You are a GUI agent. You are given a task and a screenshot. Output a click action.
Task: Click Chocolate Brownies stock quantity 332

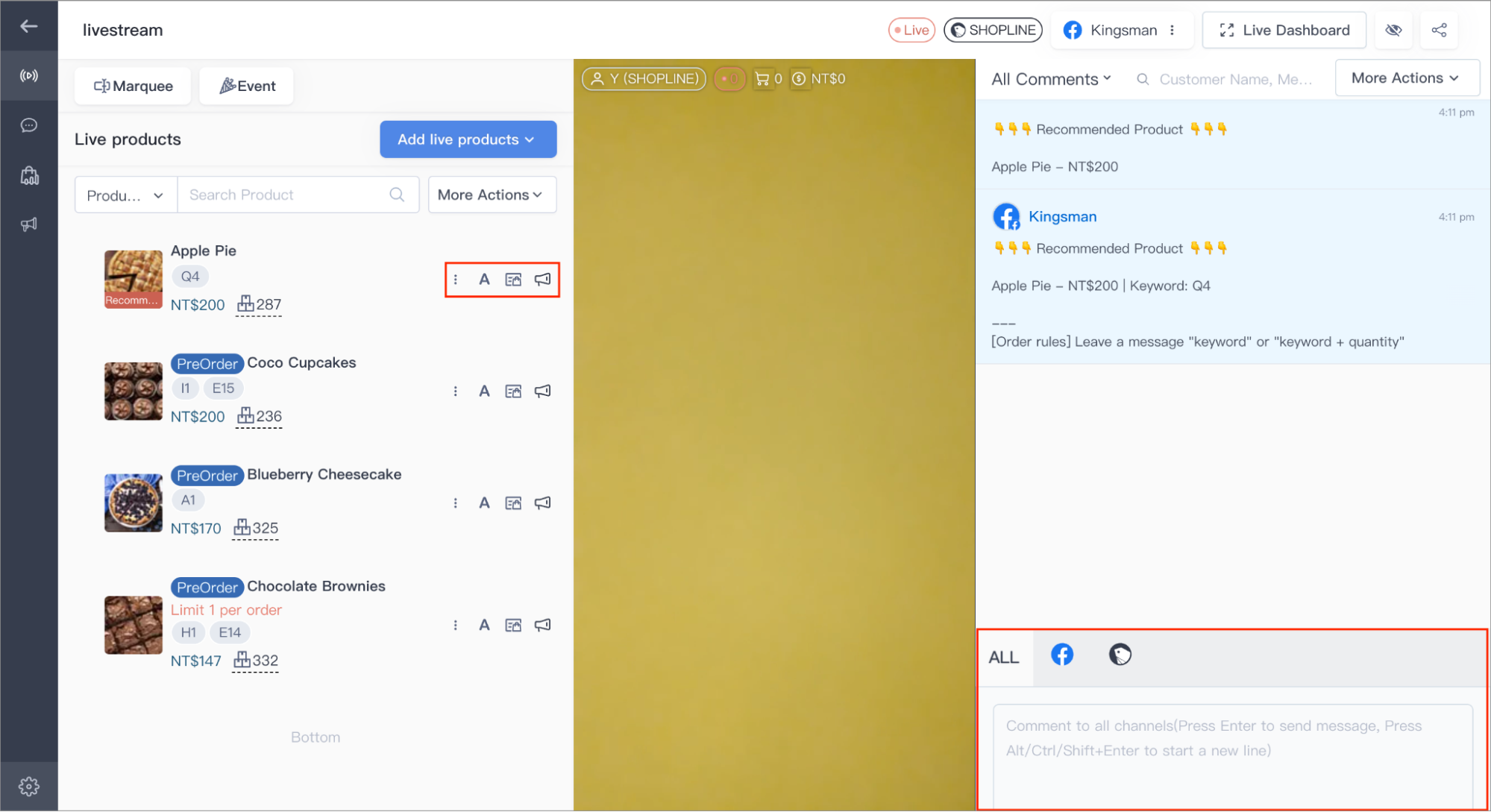click(x=255, y=661)
